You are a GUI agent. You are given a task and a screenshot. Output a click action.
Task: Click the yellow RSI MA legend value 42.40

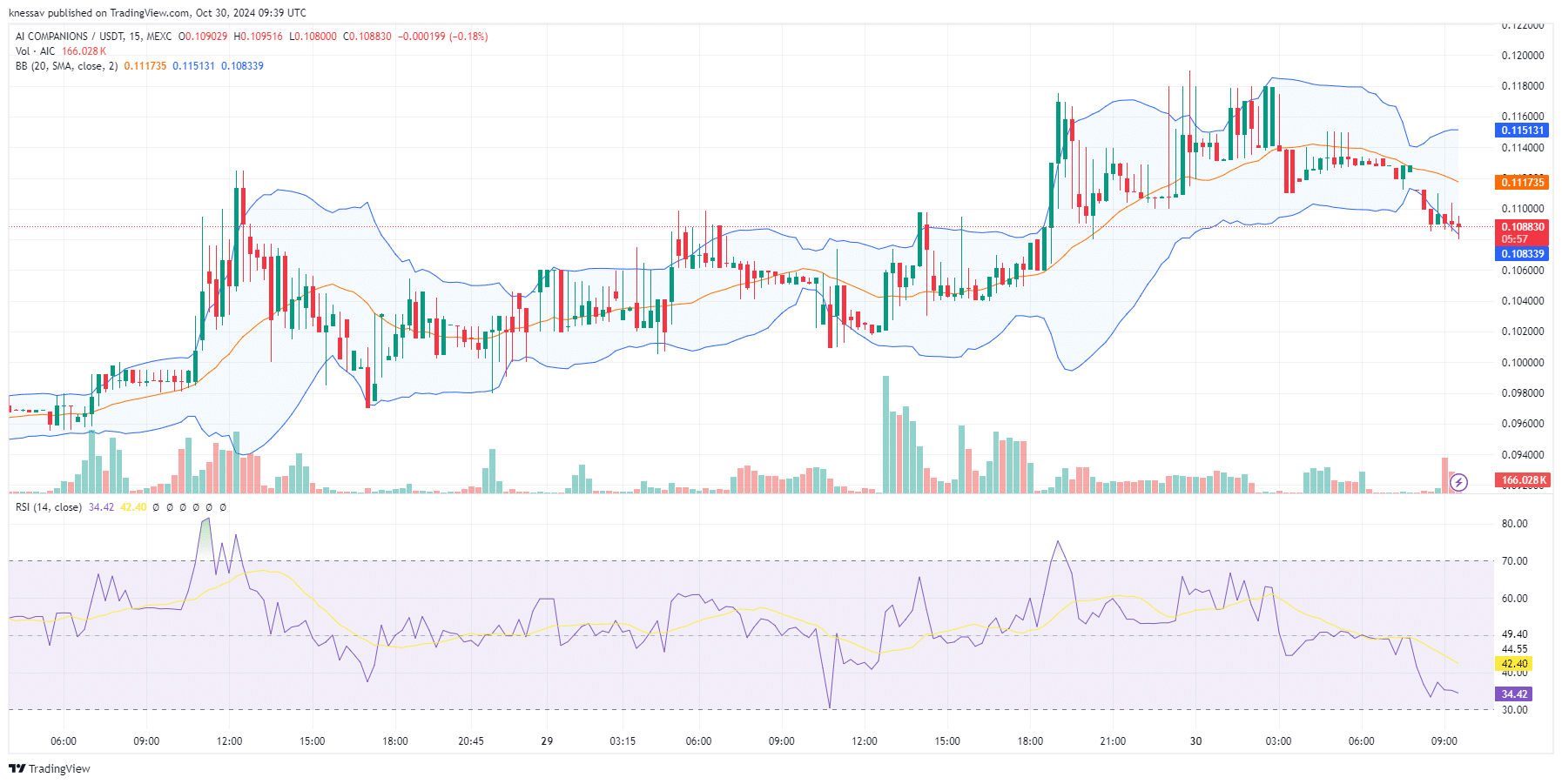(x=133, y=507)
